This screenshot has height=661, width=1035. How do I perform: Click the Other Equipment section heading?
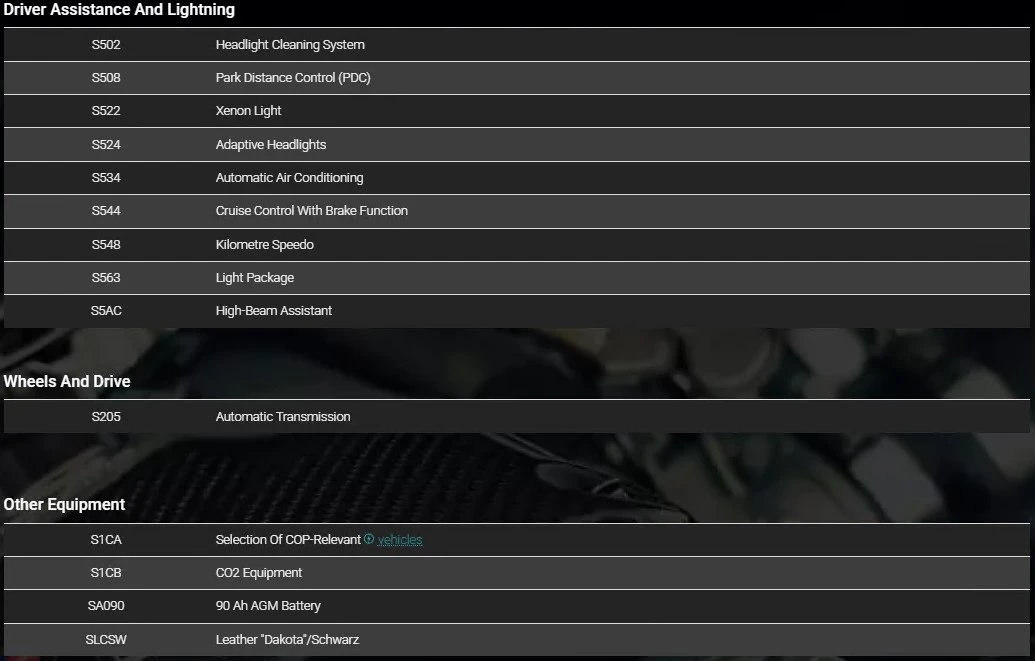tap(64, 504)
